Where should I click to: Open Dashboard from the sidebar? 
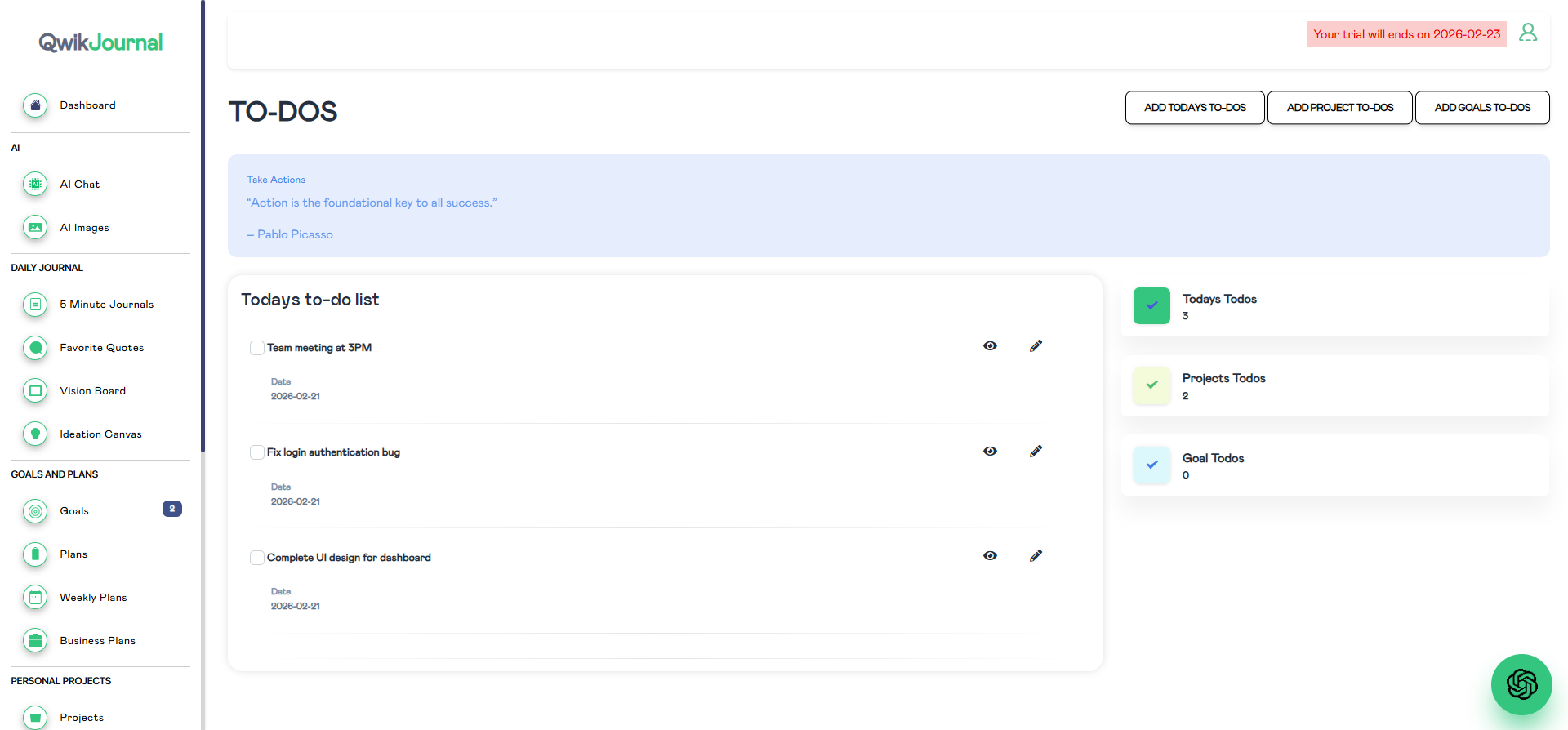coord(87,105)
